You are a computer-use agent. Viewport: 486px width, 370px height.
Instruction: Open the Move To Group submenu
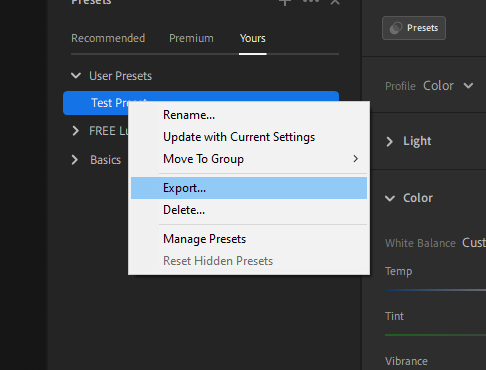pyautogui.click(x=249, y=159)
